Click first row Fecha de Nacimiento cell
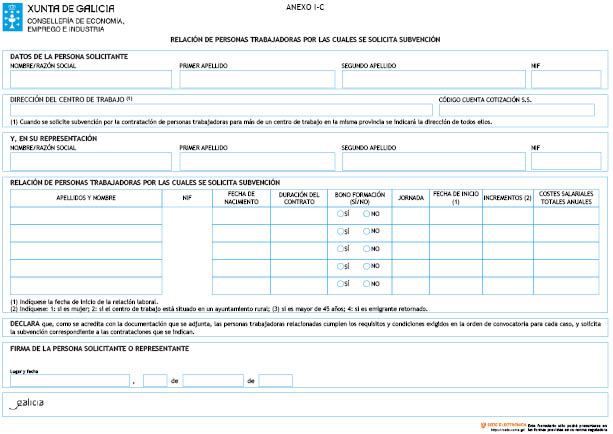This screenshot has height=434, width=613. [x=240, y=214]
